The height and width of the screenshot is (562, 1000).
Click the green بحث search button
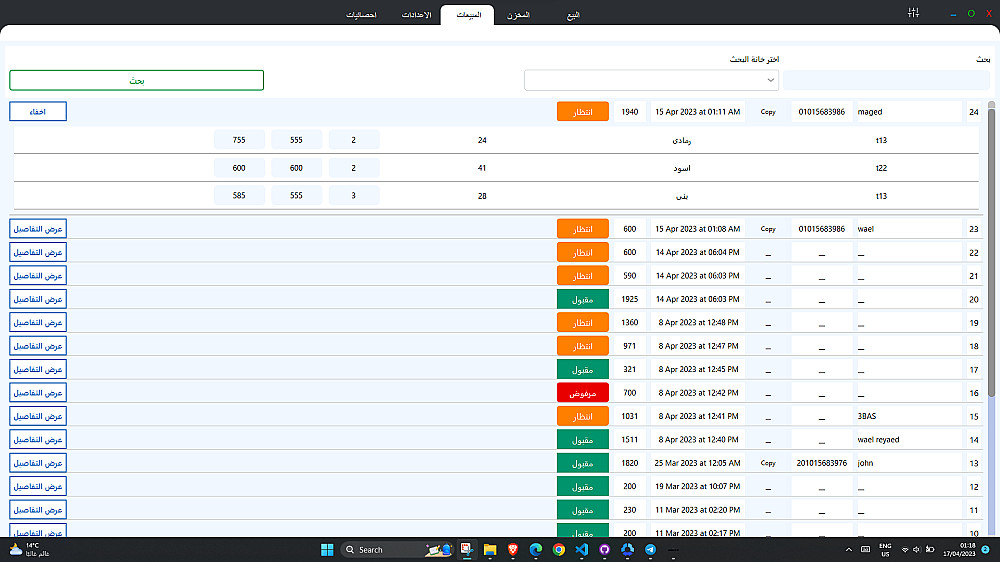[x=136, y=80]
